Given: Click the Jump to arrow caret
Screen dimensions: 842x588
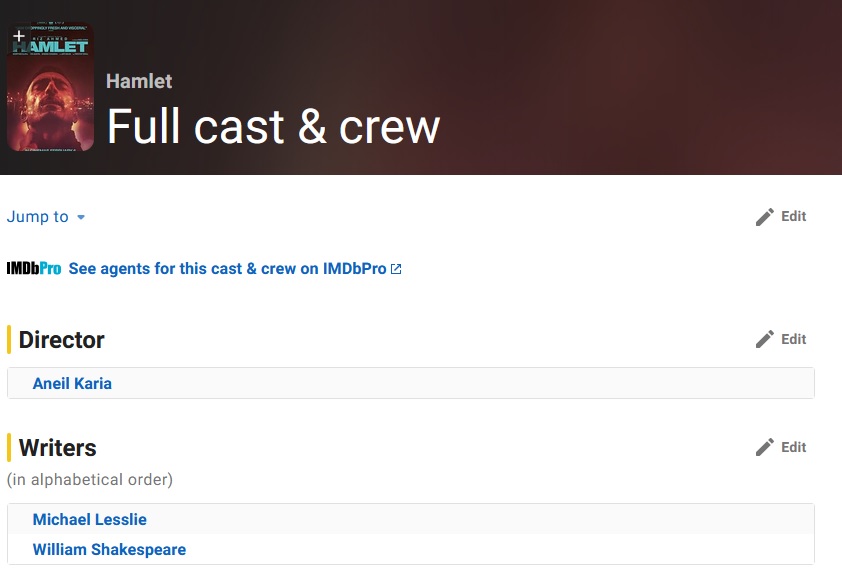Looking at the screenshot, I should pos(81,217).
